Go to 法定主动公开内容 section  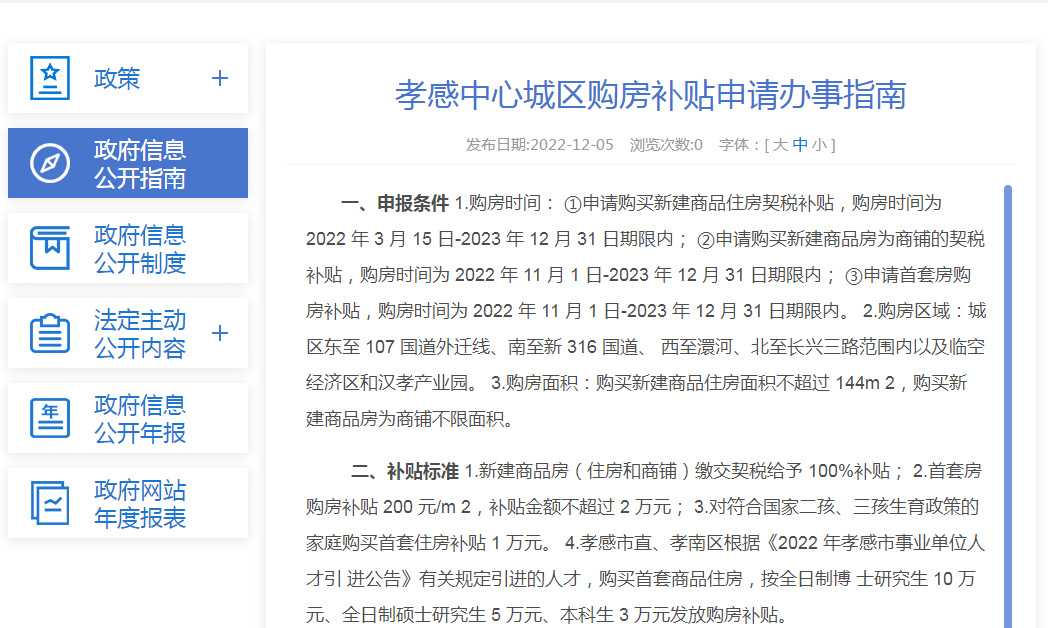(140, 334)
